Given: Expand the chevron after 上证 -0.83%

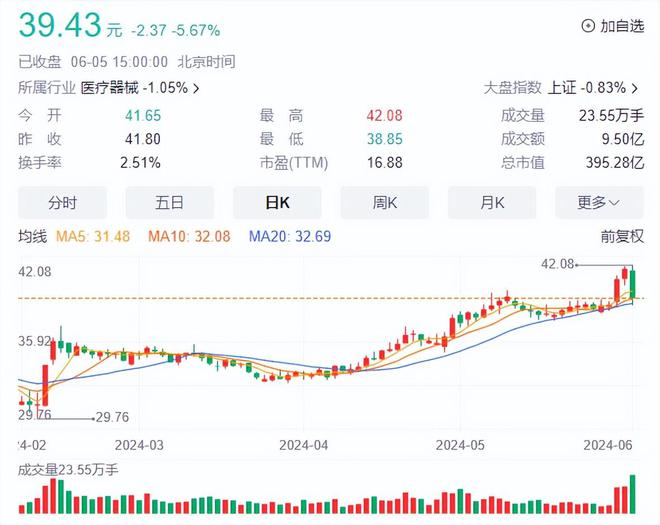Looking at the screenshot, I should point(641,88).
